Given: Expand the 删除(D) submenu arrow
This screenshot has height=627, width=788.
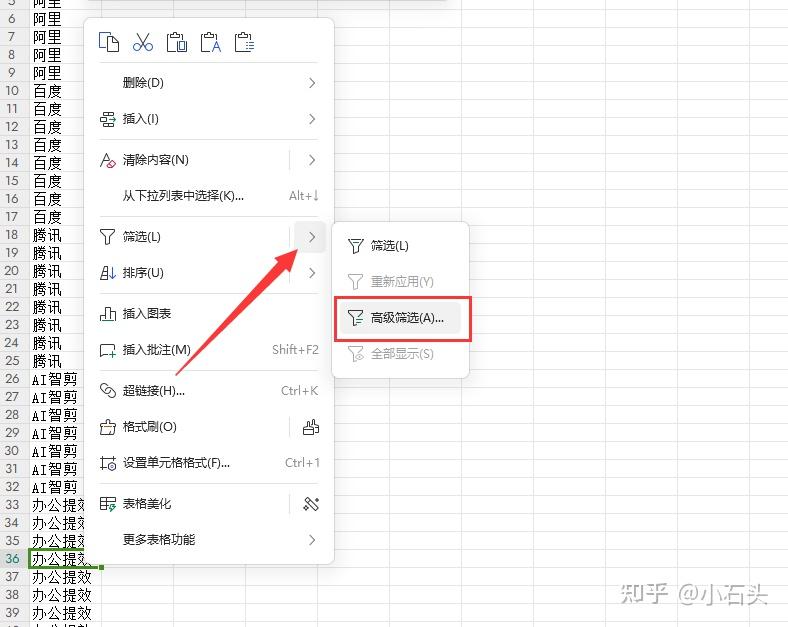Looking at the screenshot, I should tap(312, 83).
